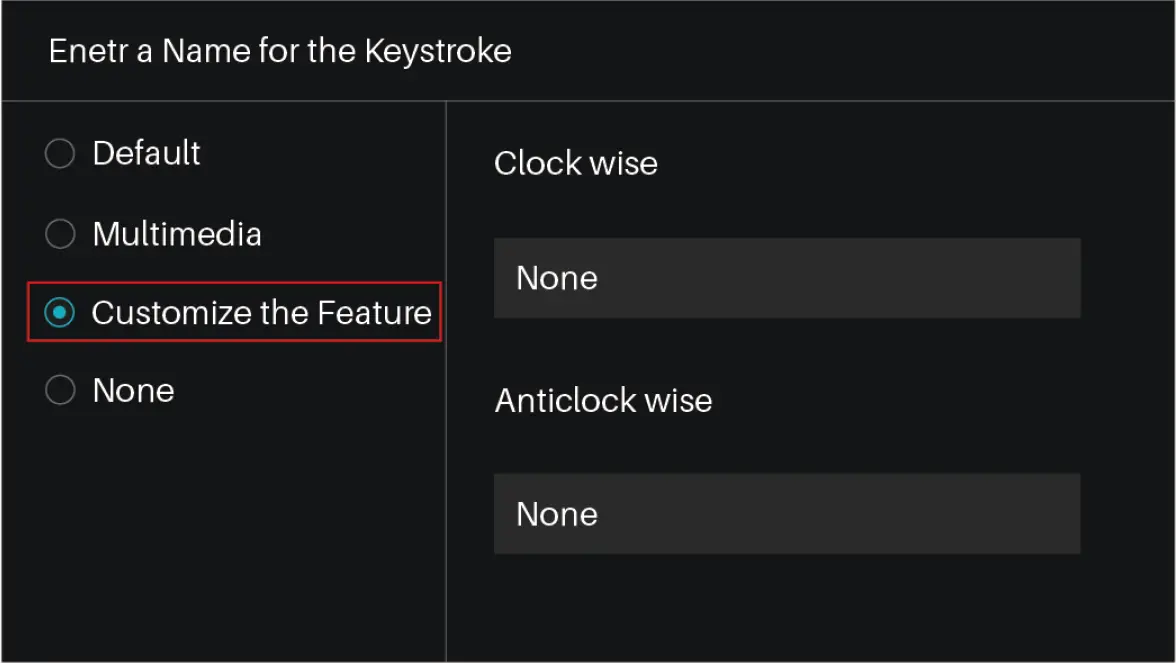
Task: Open the Anticlock wise keystroke selector
Action: pos(786,513)
